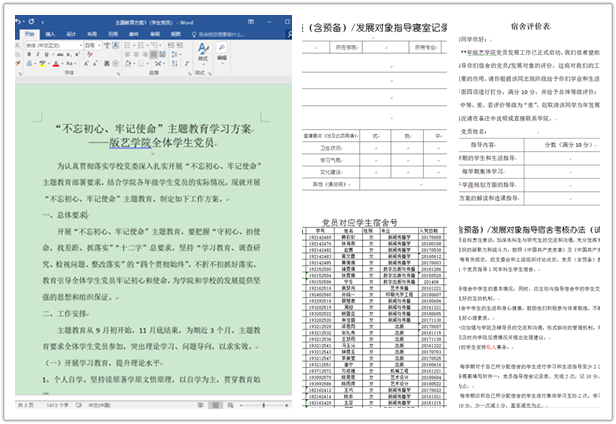Click the Character Border icon
The width and height of the screenshot is (616, 424).
point(116,45)
